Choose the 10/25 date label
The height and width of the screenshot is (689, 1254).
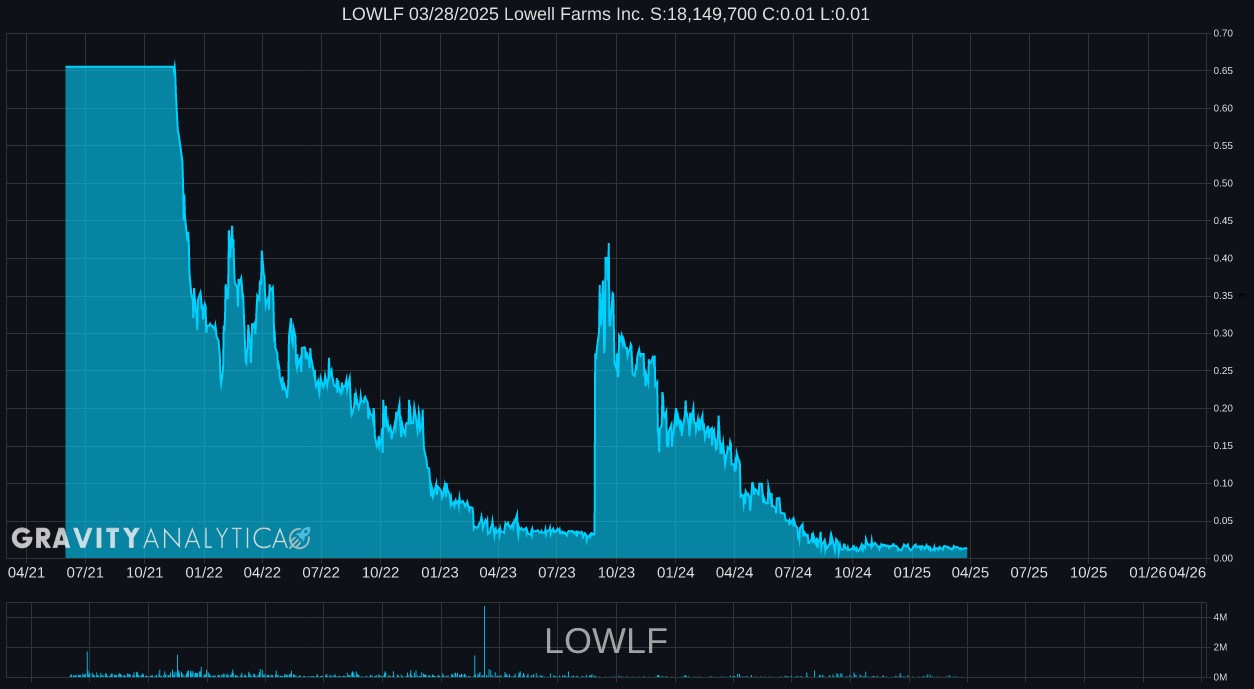(1089, 572)
